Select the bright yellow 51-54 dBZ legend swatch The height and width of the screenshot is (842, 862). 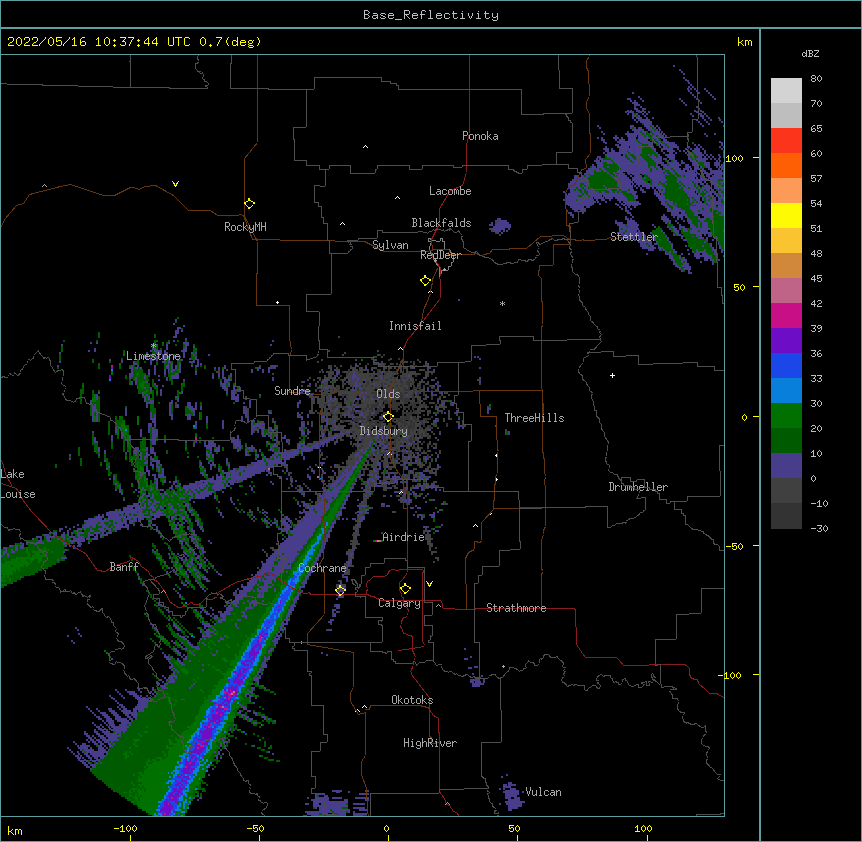coord(786,215)
